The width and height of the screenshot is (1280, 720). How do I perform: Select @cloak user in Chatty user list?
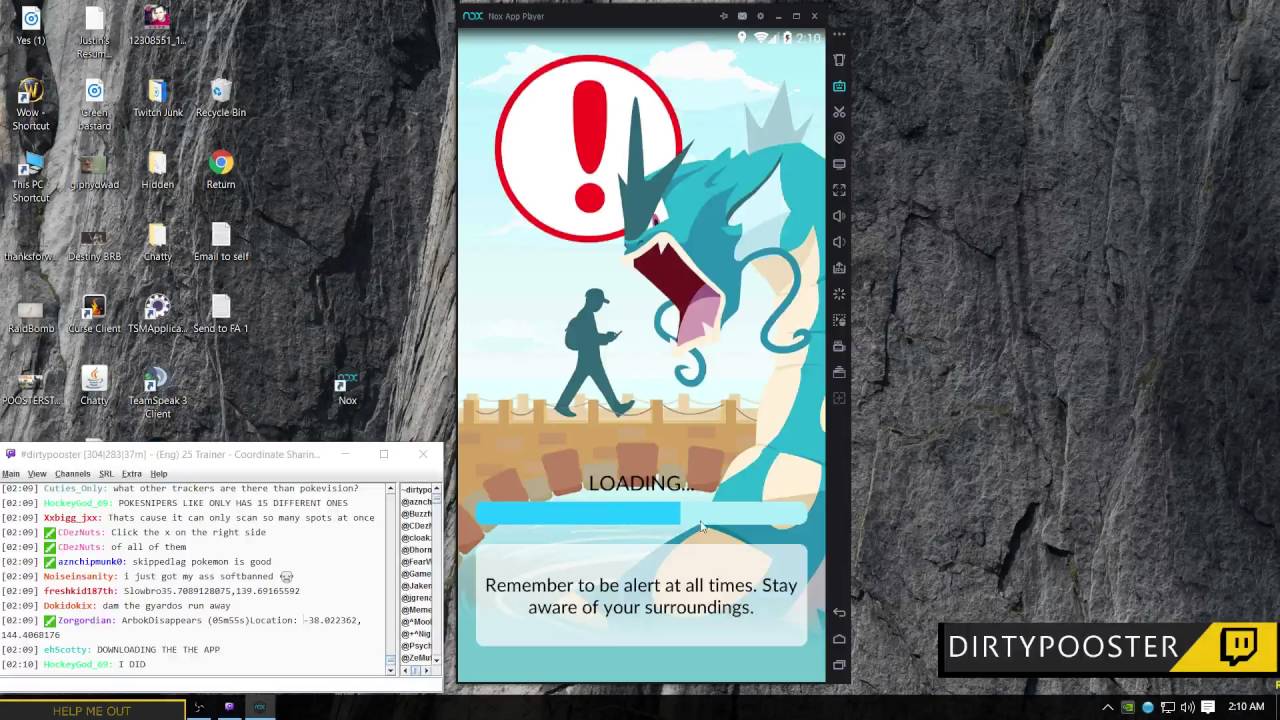point(416,538)
